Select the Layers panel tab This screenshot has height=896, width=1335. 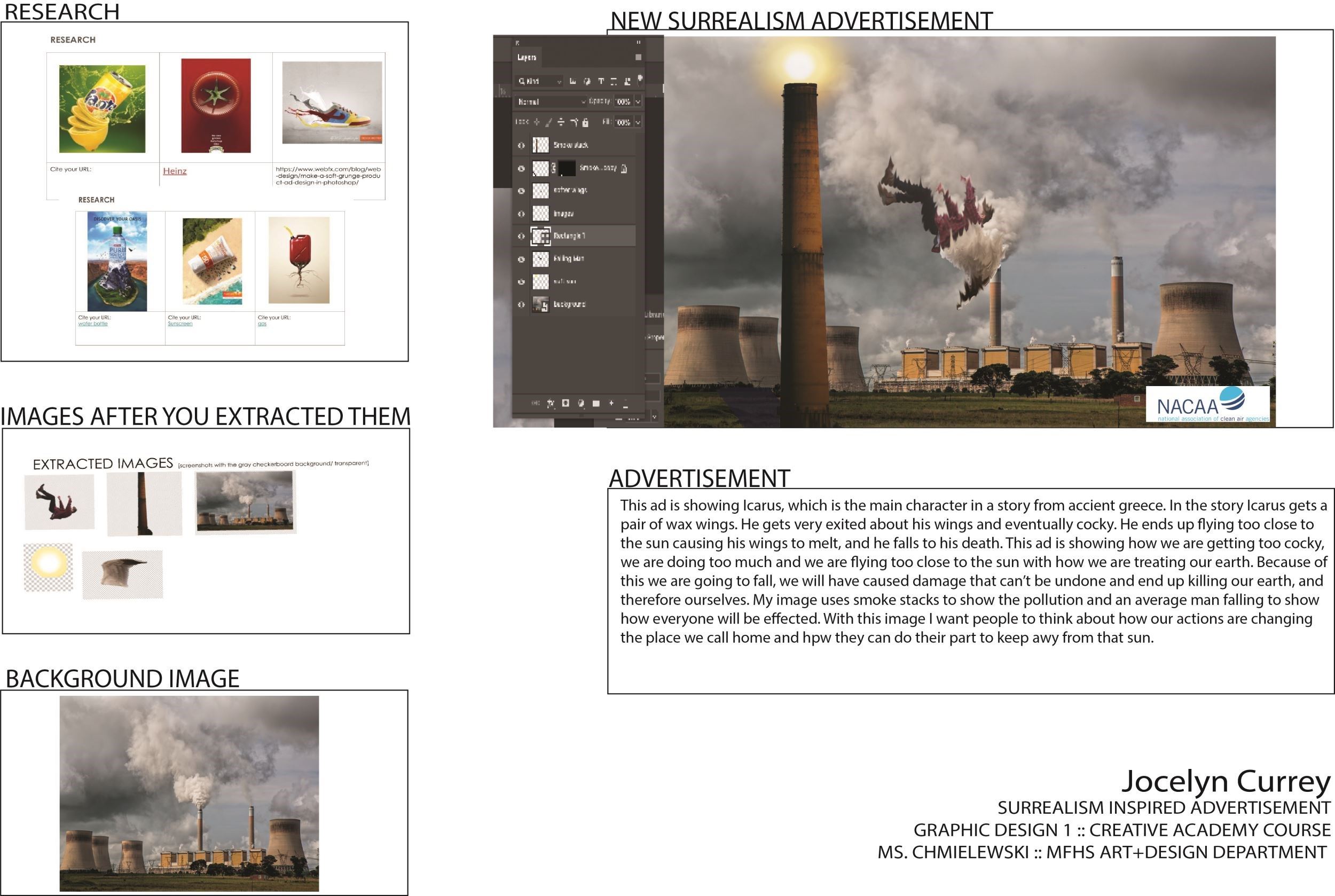527,57
